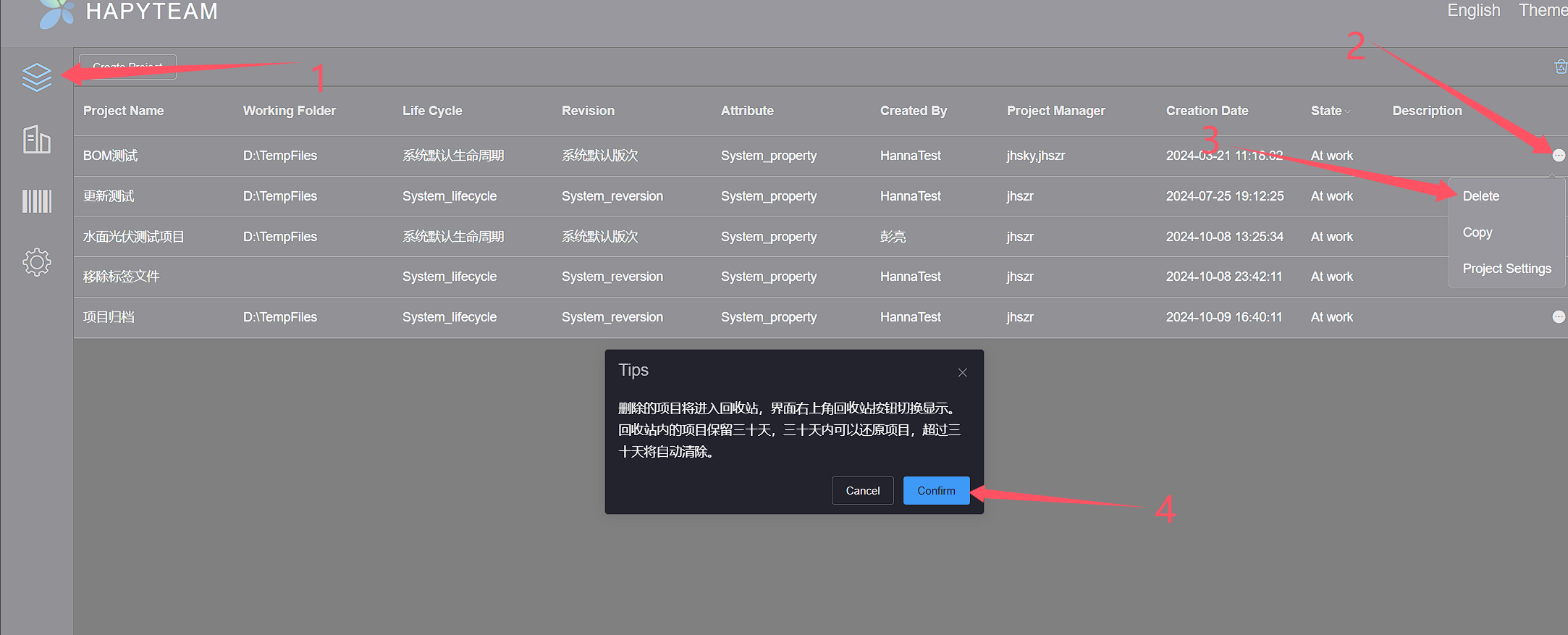Click the Attribute column header
1568x635 pixels.
(747, 111)
